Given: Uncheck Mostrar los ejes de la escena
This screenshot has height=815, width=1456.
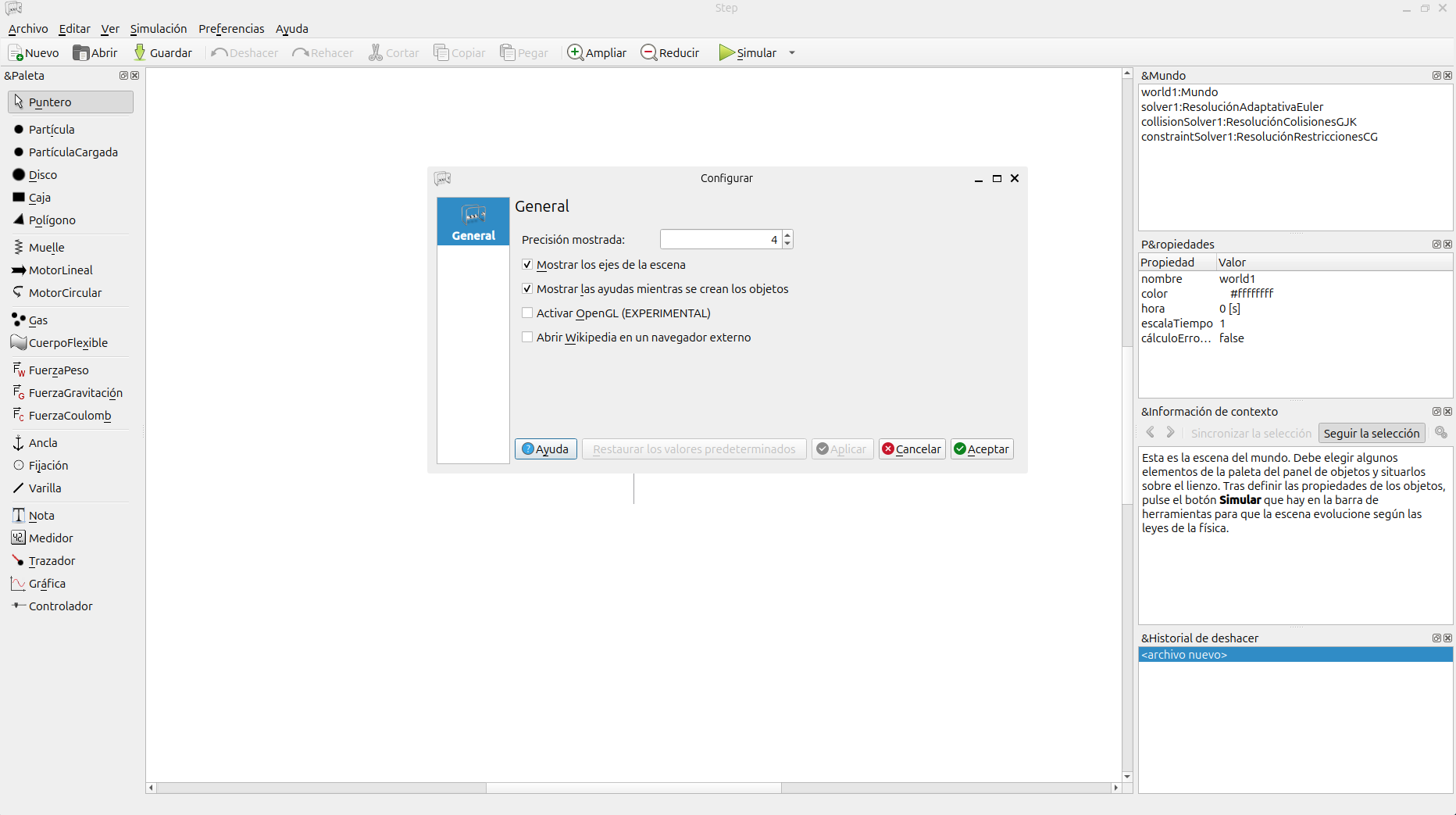Looking at the screenshot, I should click(527, 265).
